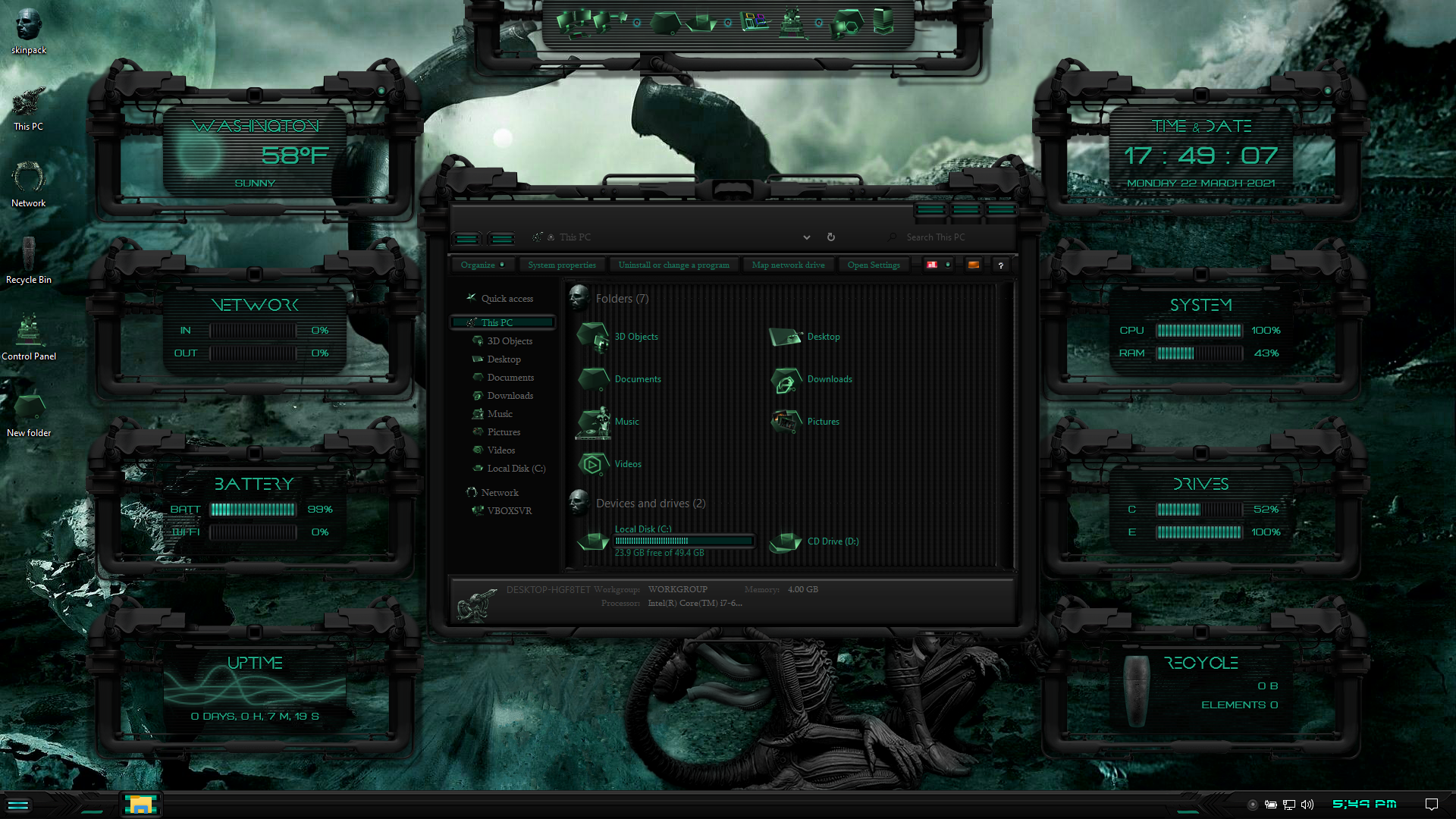
Task: Open the Music folder icon
Action: tap(593, 422)
